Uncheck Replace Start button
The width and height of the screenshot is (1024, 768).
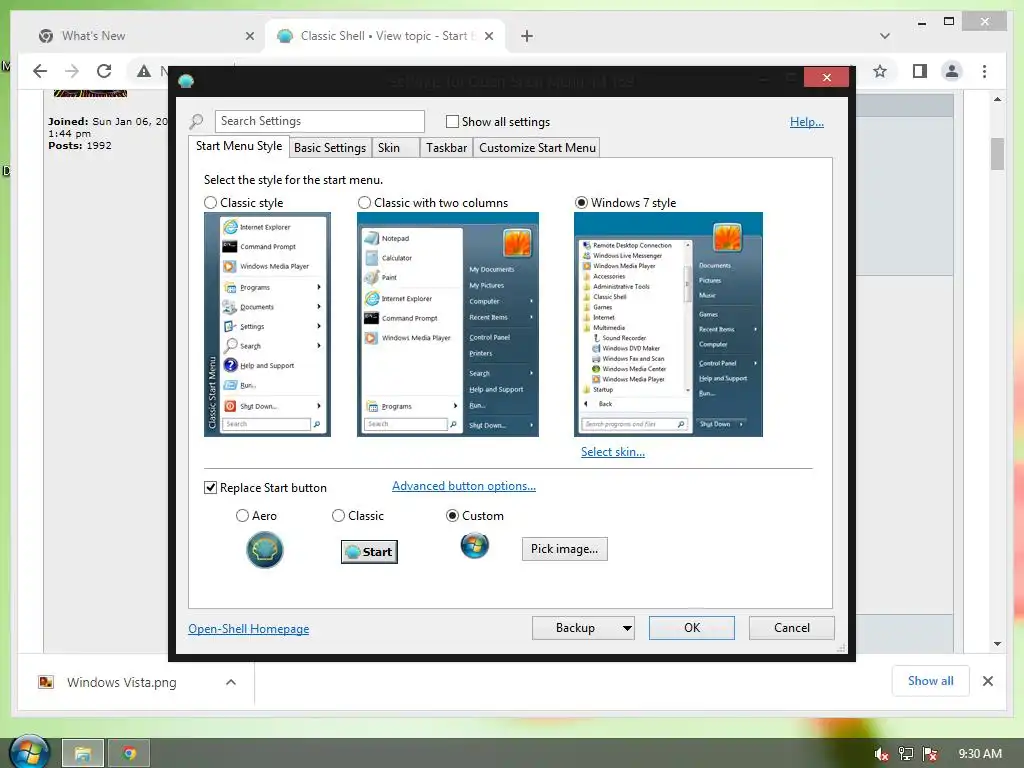tap(210, 488)
